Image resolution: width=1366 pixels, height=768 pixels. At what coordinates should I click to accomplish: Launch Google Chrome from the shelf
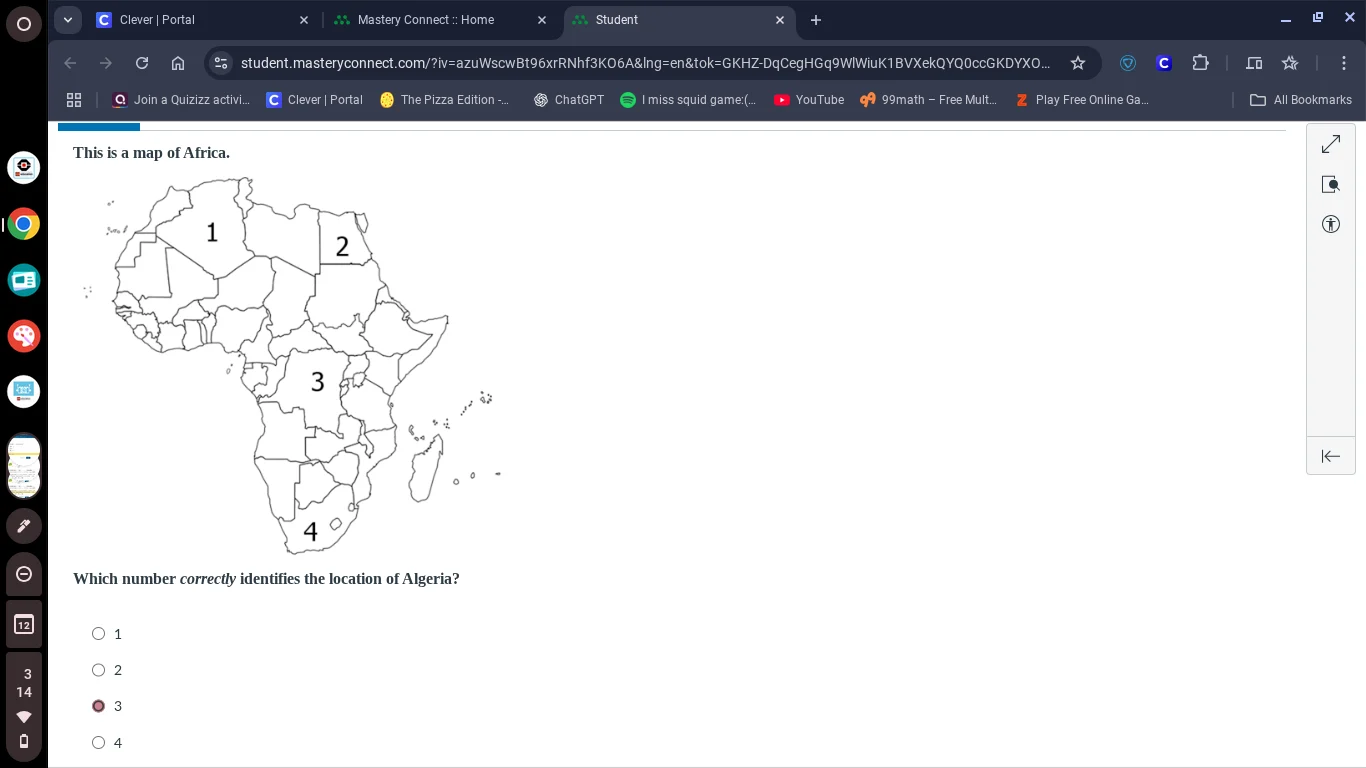pos(24,224)
